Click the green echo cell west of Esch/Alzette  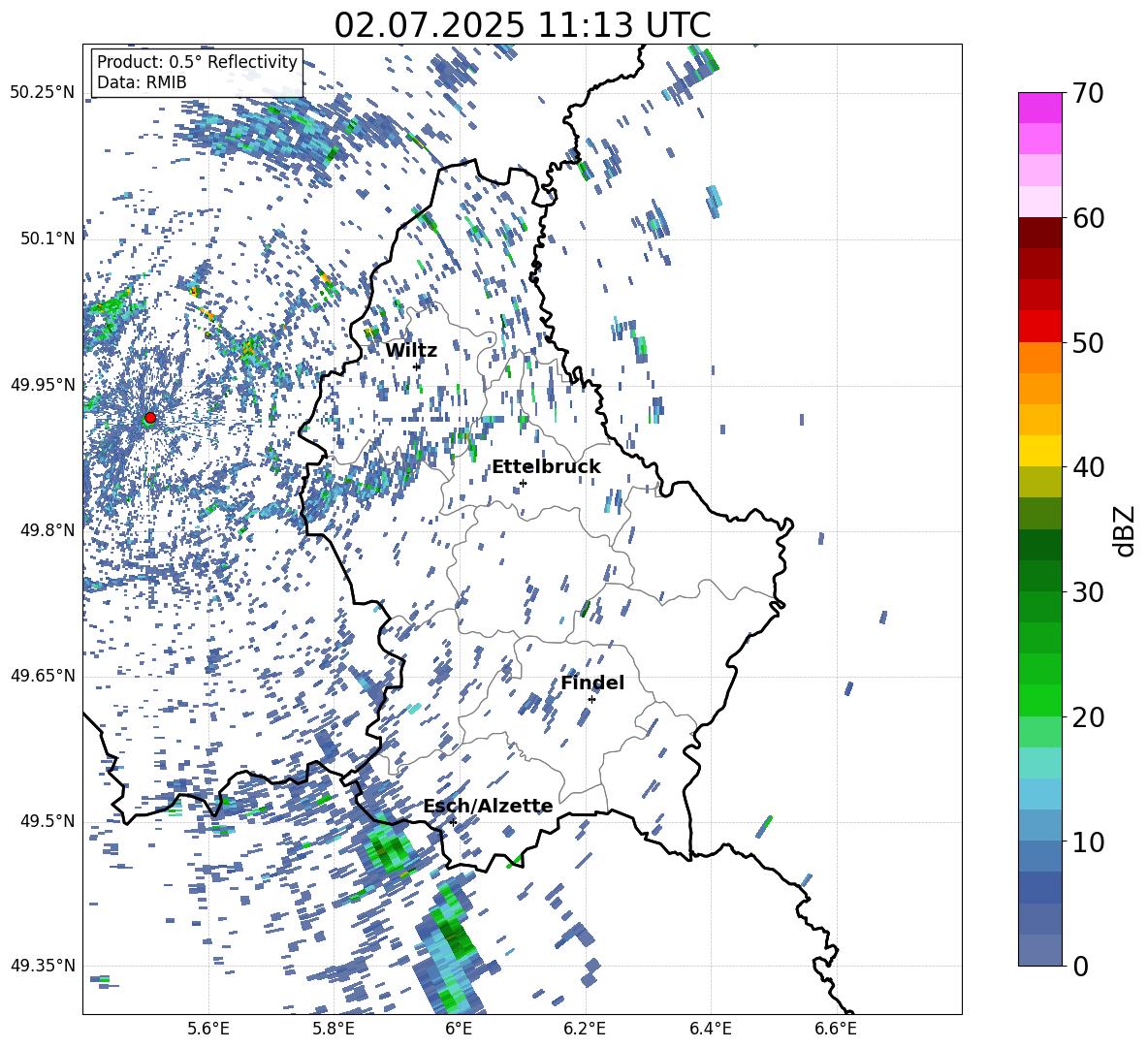point(387,847)
